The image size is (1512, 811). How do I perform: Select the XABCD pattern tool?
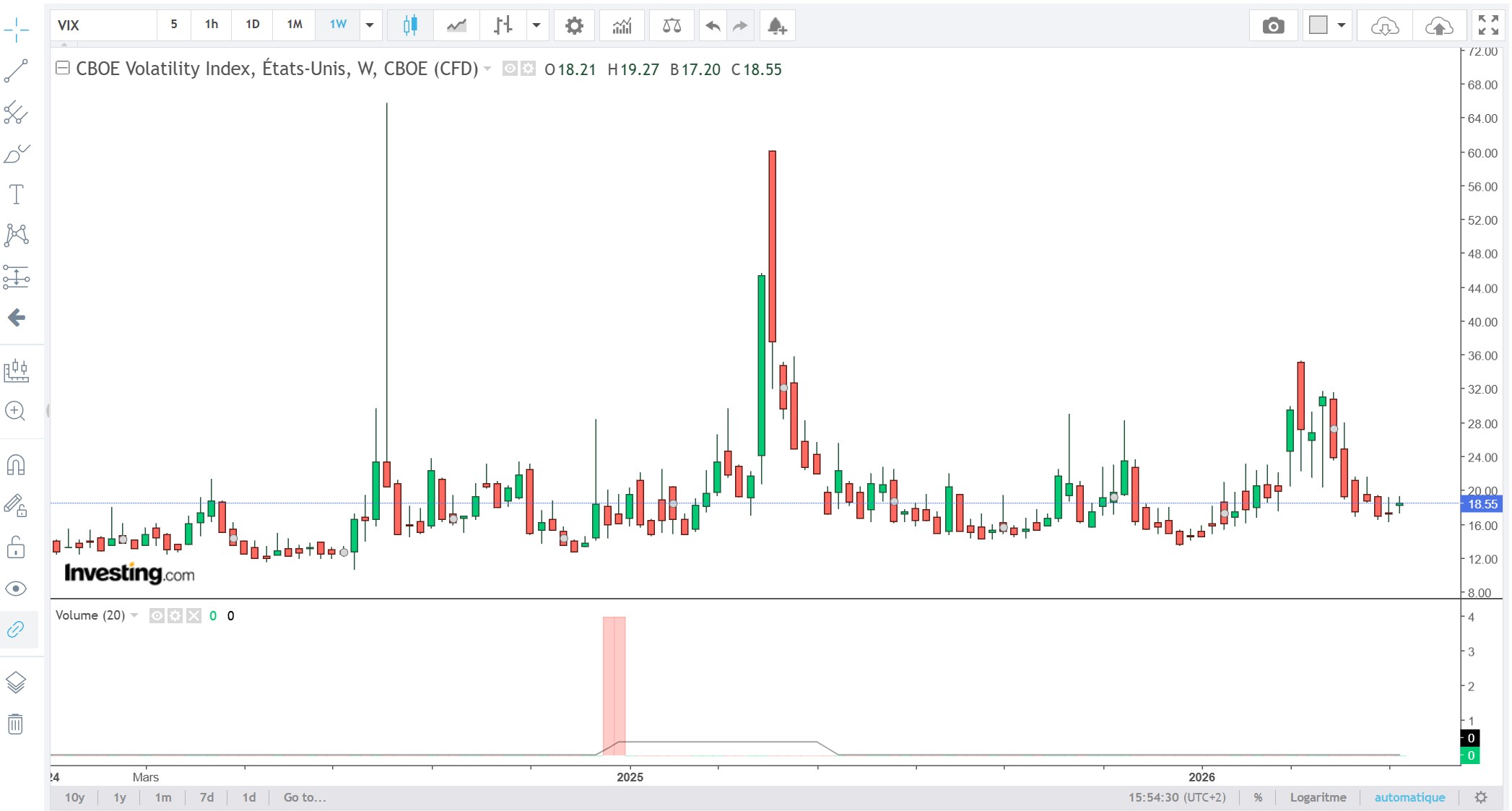coord(16,235)
